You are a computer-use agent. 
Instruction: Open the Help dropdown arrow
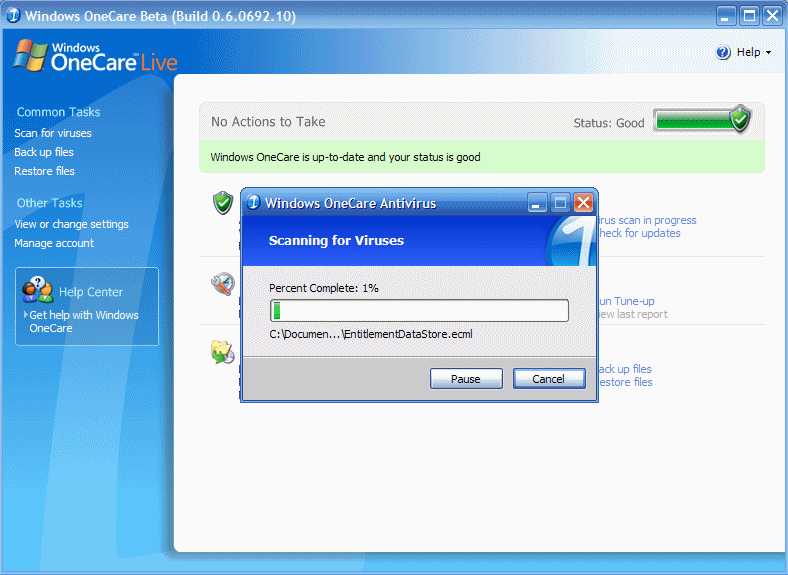[x=768, y=52]
